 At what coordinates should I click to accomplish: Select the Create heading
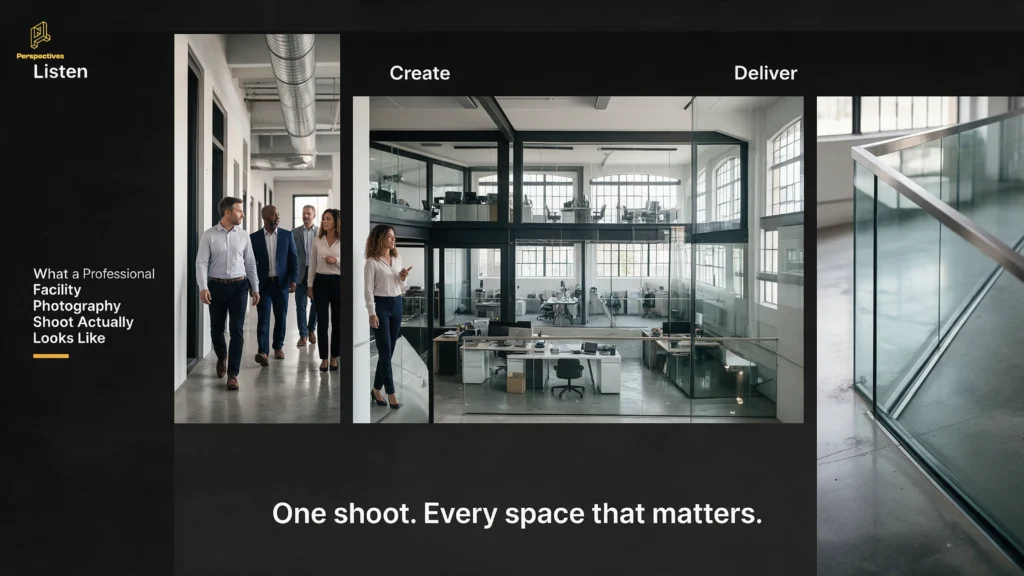tap(419, 73)
